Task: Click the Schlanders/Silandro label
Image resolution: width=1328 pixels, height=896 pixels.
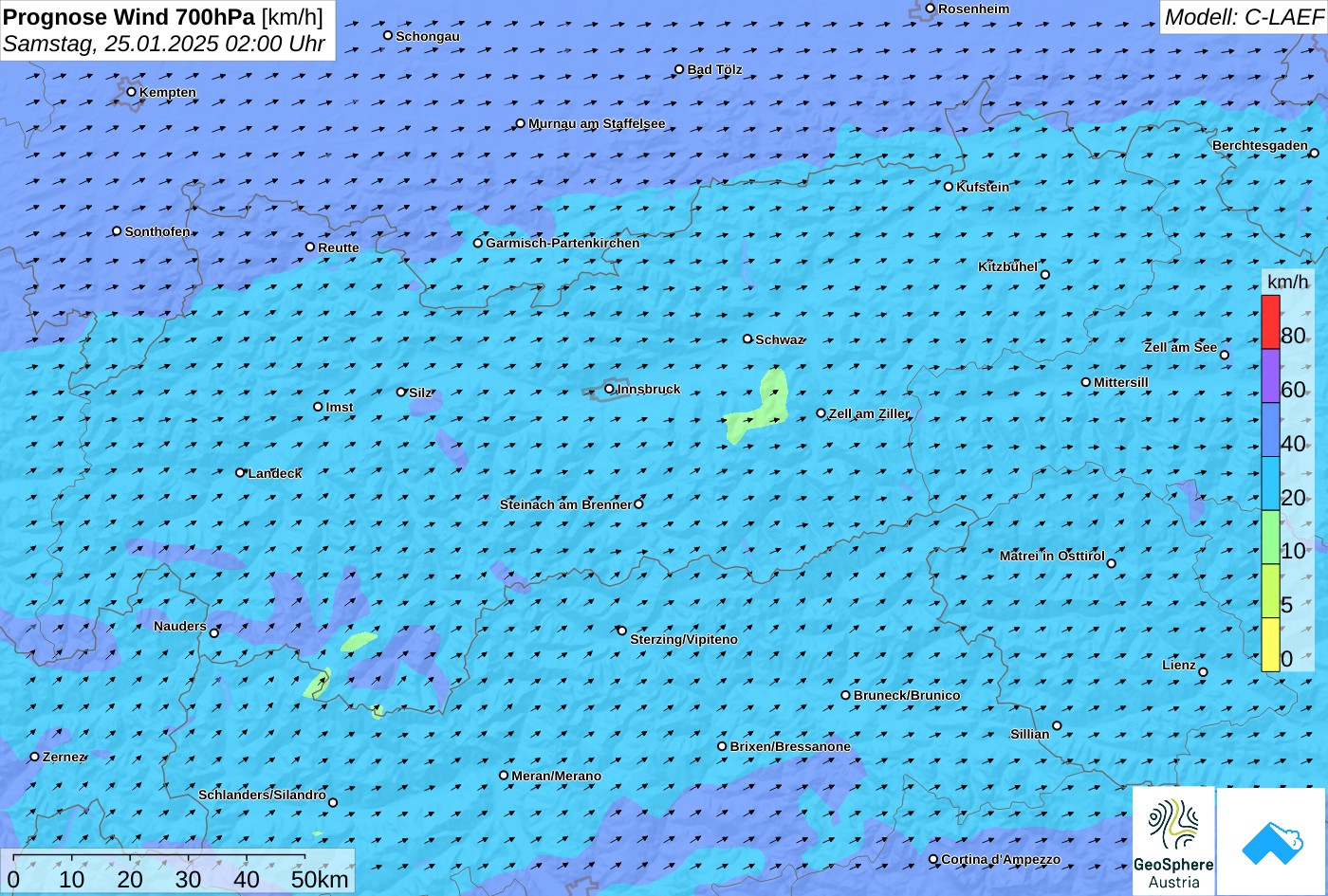Action: [x=262, y=795]
